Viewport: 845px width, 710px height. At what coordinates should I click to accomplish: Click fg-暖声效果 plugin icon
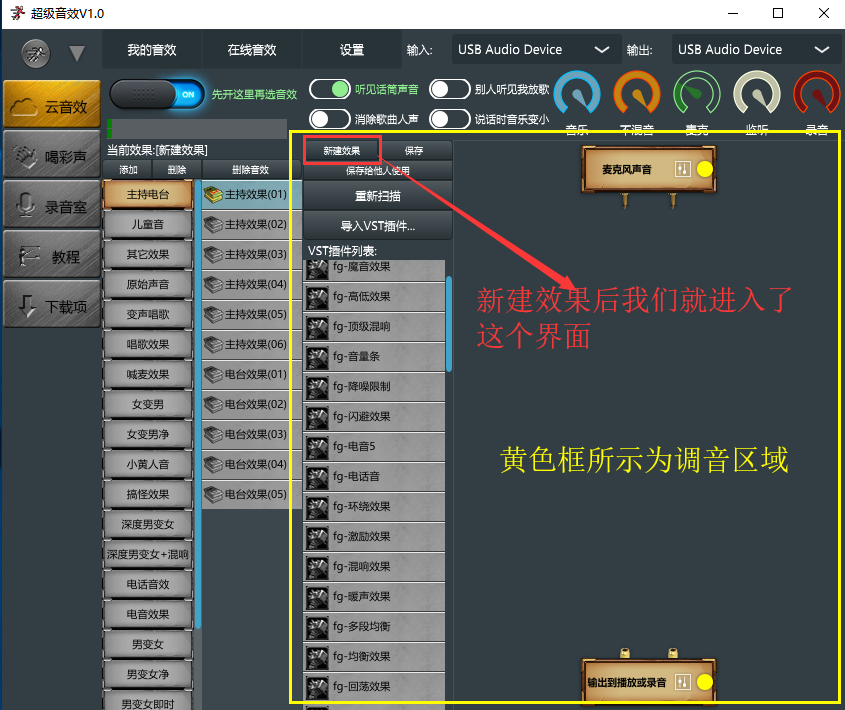coord(317,597)
